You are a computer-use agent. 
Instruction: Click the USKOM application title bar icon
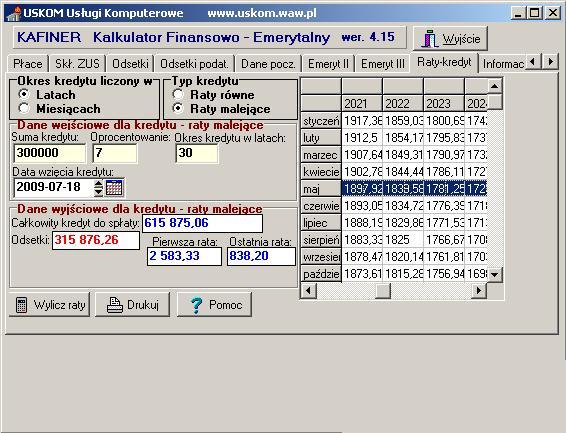tap(13, 14)
